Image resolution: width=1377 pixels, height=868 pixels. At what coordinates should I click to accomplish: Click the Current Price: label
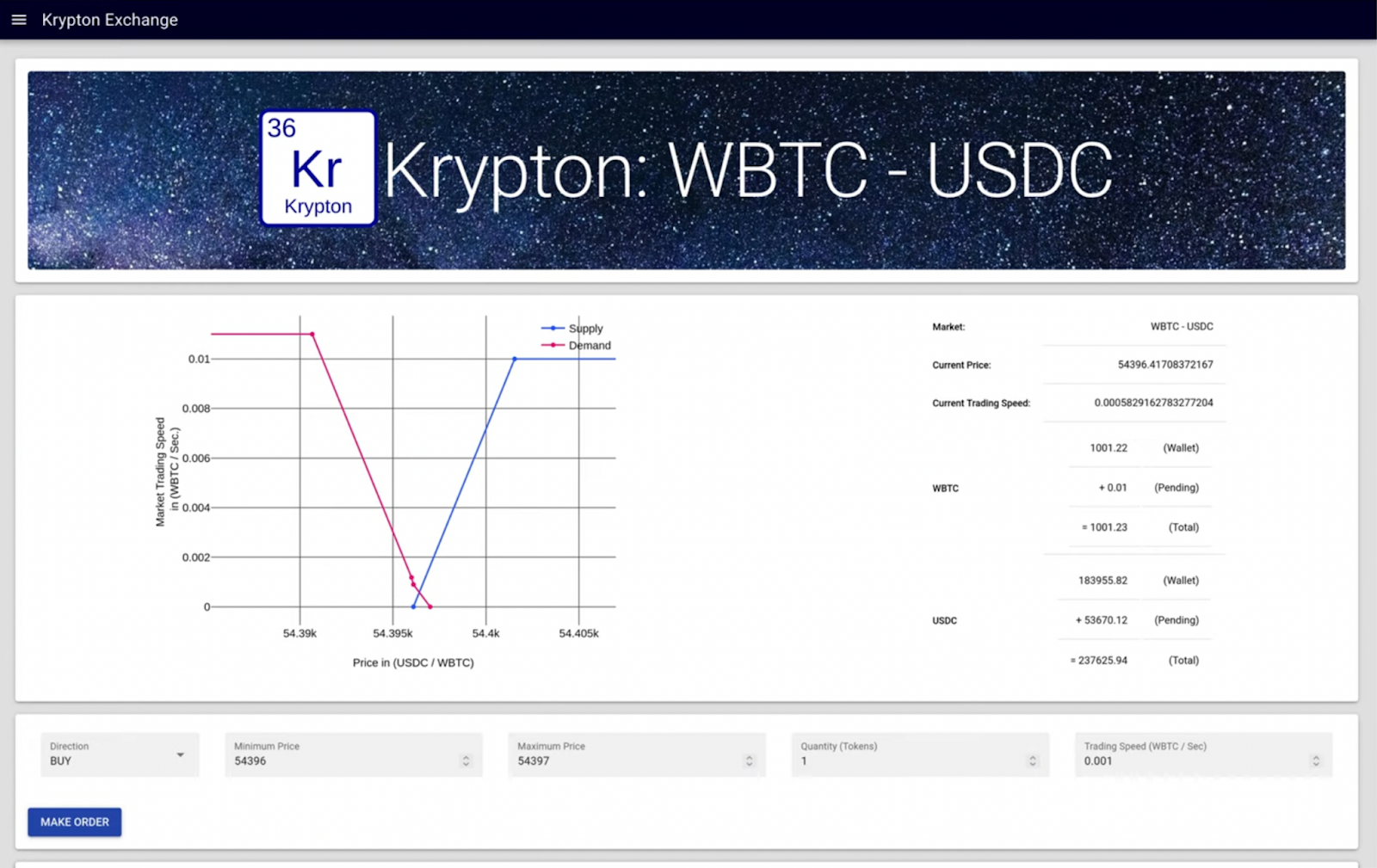coord(961,366)
